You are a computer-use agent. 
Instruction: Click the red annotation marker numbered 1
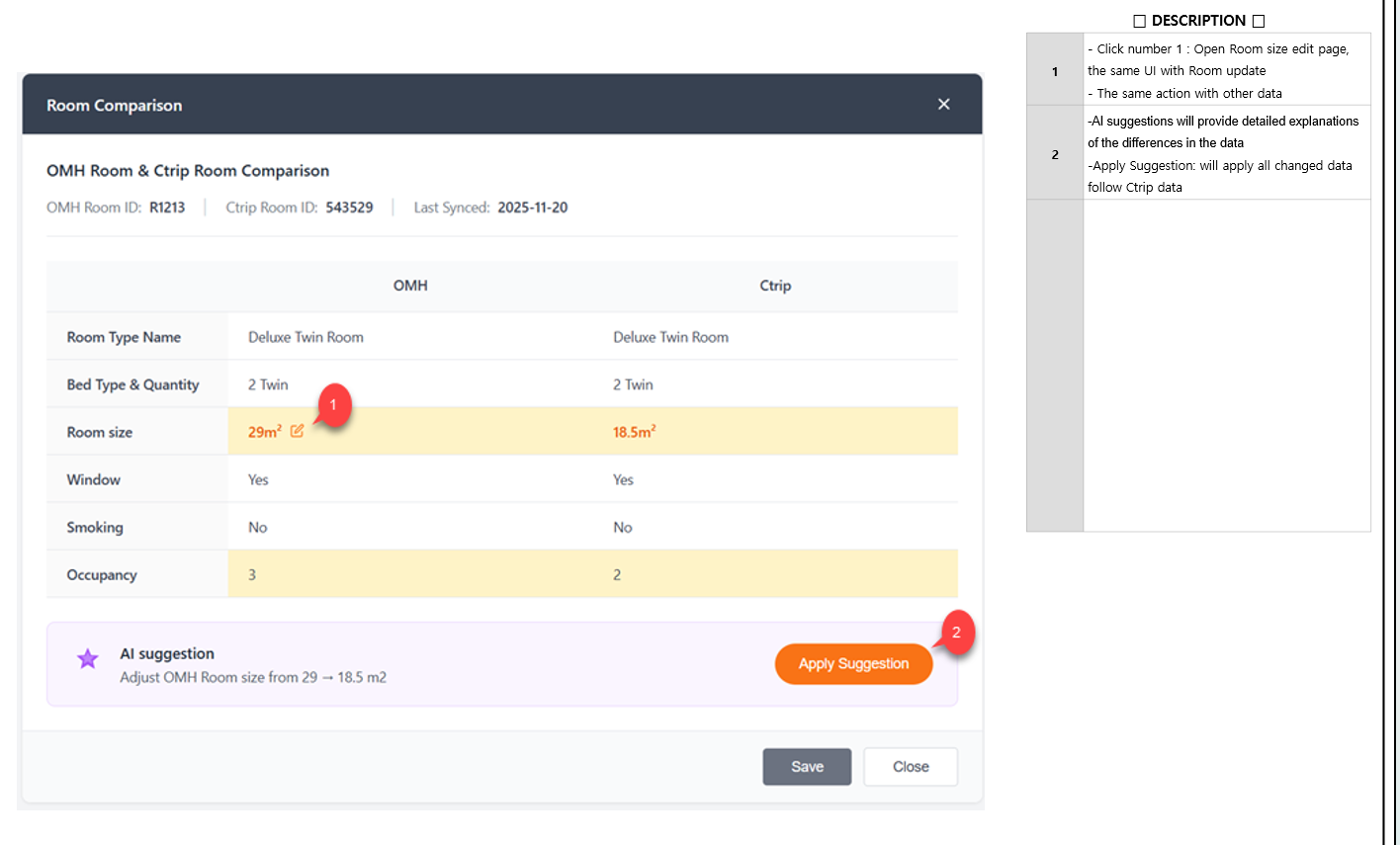334,405
